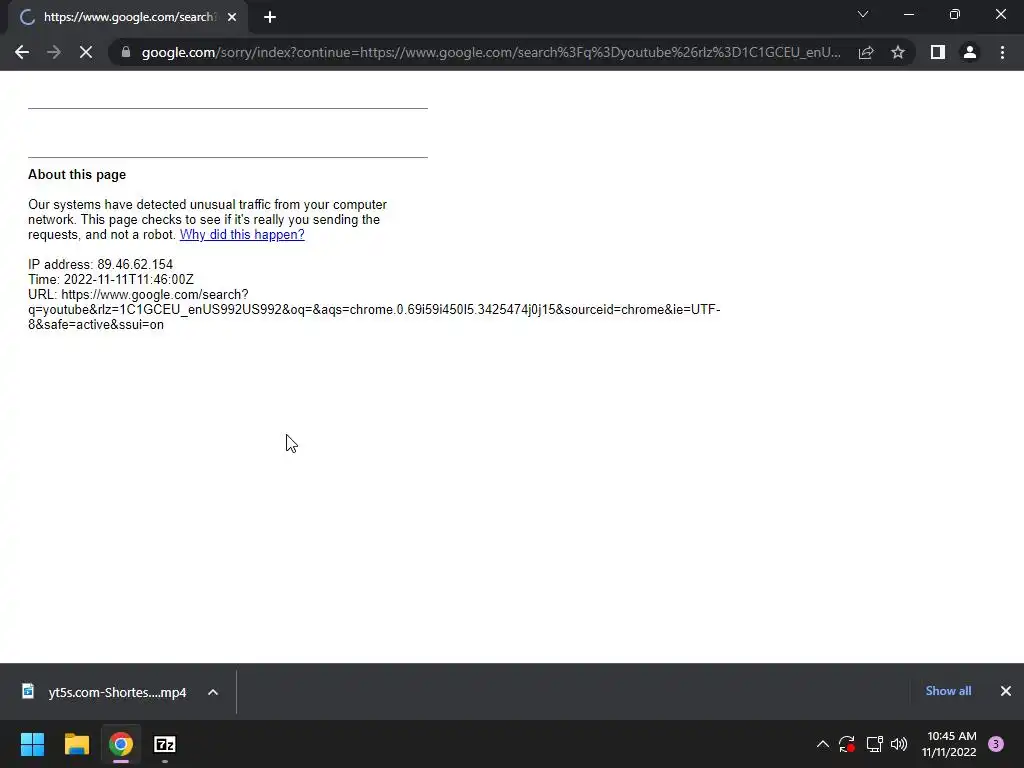The image size is (1024, 768).
Task: Select the google.com search tab
Action: tap(128, 17)
